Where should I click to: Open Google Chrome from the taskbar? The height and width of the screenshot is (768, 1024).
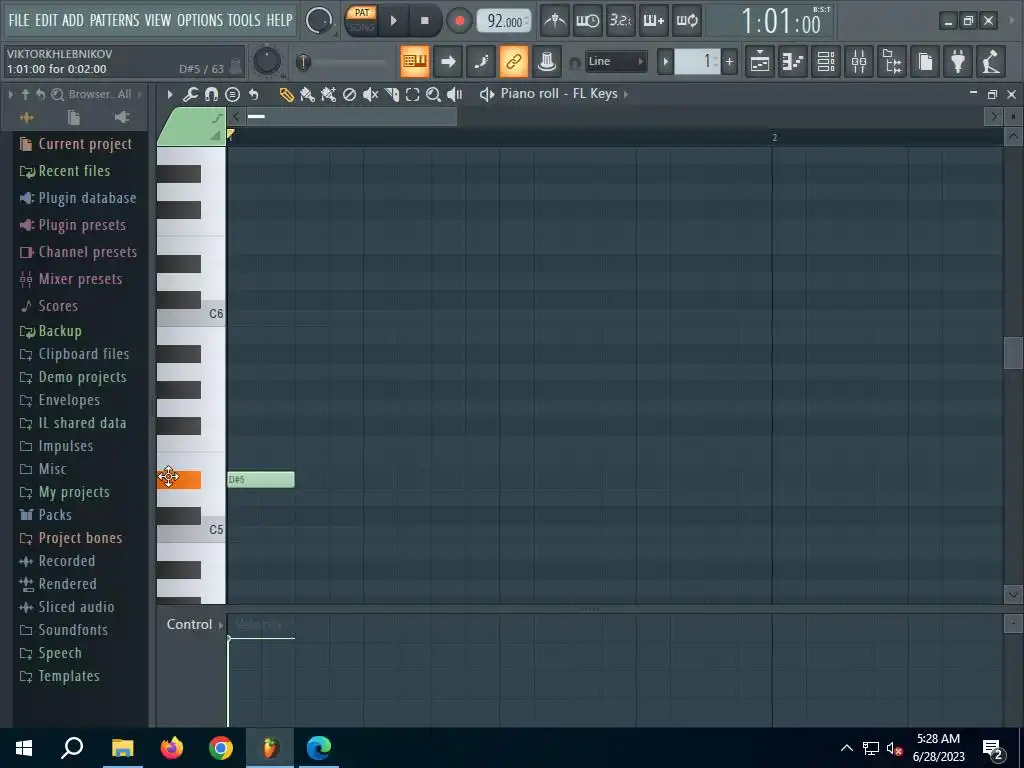coord(221,747)
